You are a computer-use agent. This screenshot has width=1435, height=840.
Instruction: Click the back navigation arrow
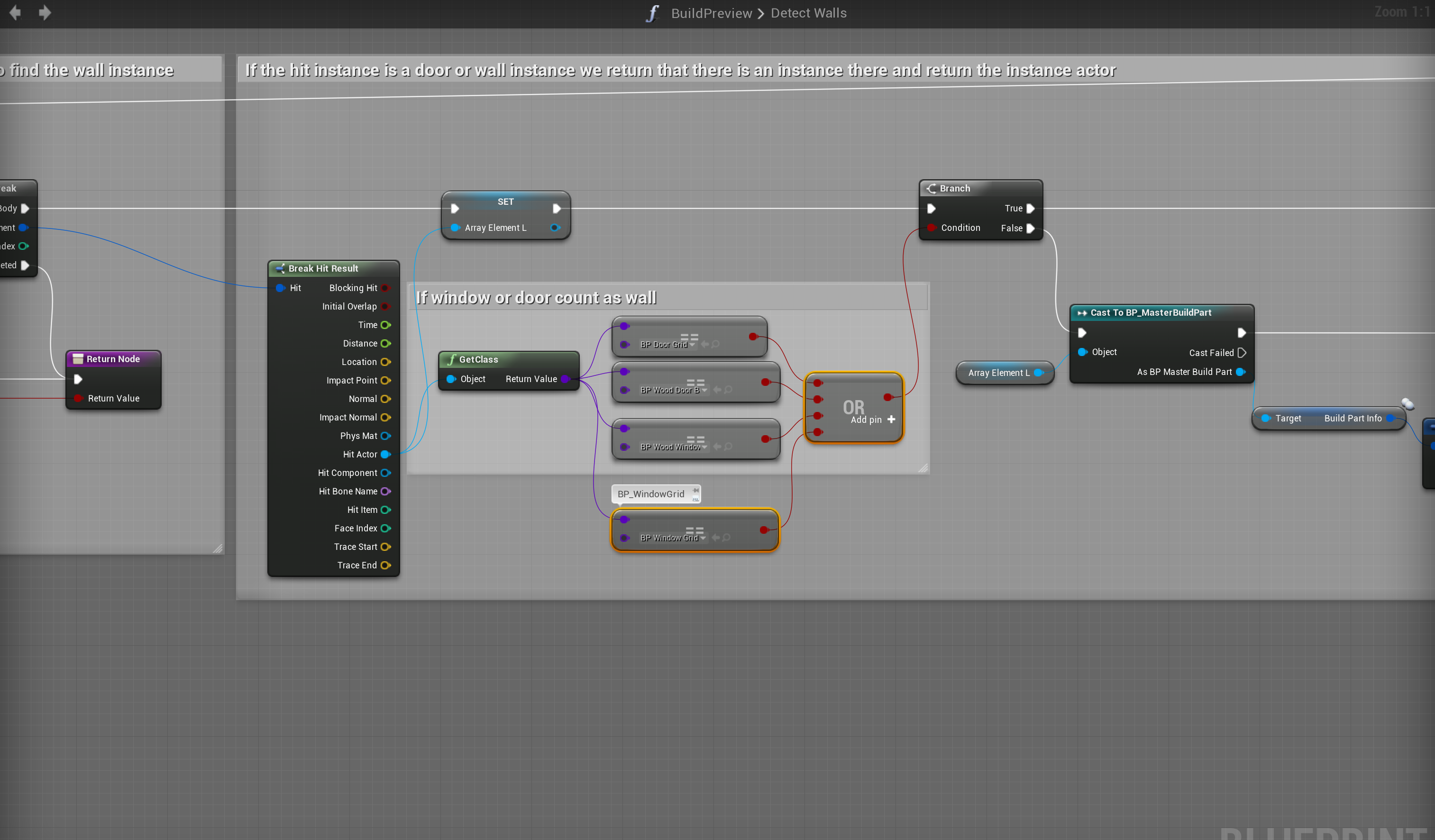pyautogui.click(x=15, y=12)
